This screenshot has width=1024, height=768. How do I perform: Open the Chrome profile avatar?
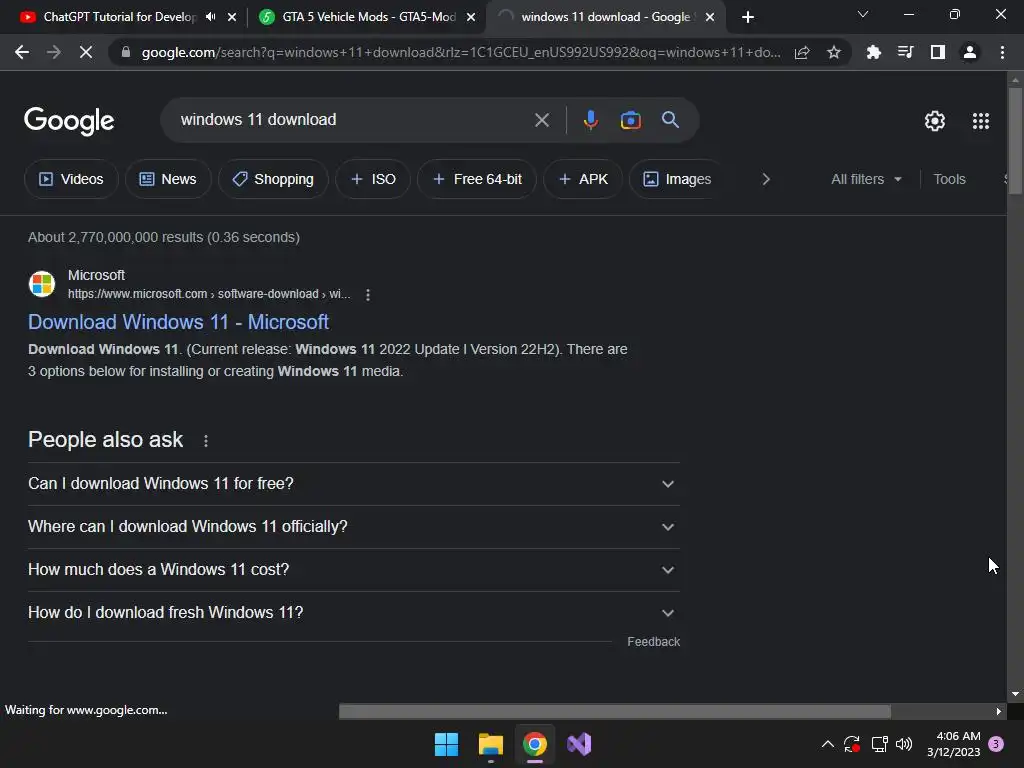pyautogui.click(x=970, y=52)
